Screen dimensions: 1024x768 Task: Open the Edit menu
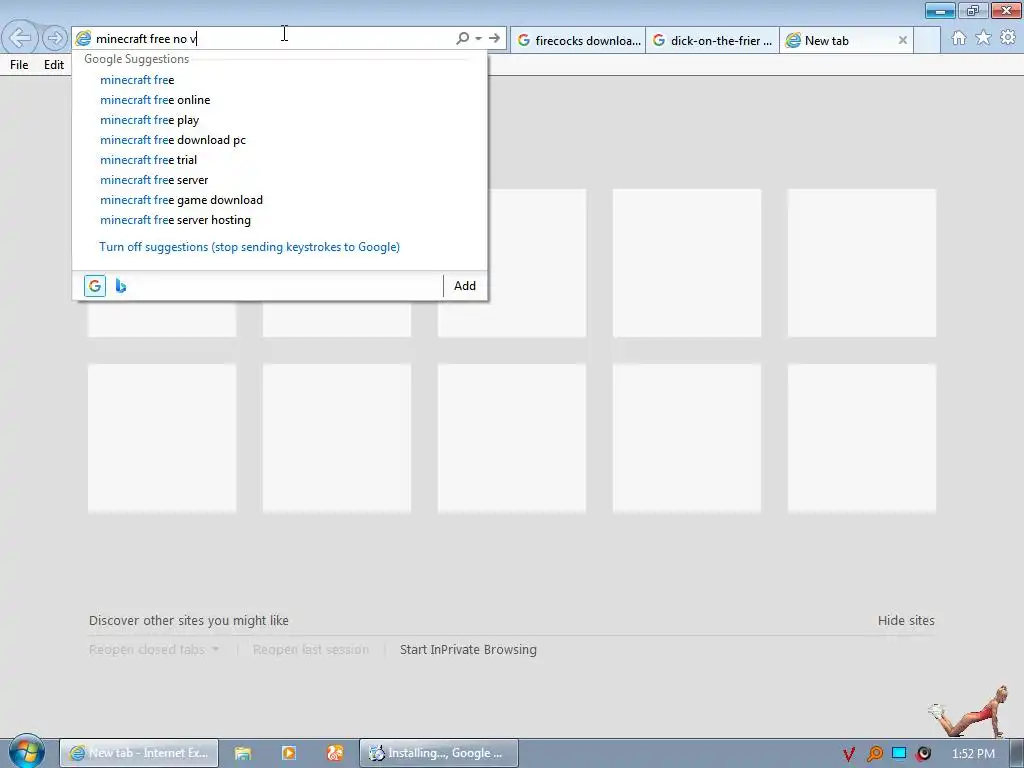click(x=54, y=65)
